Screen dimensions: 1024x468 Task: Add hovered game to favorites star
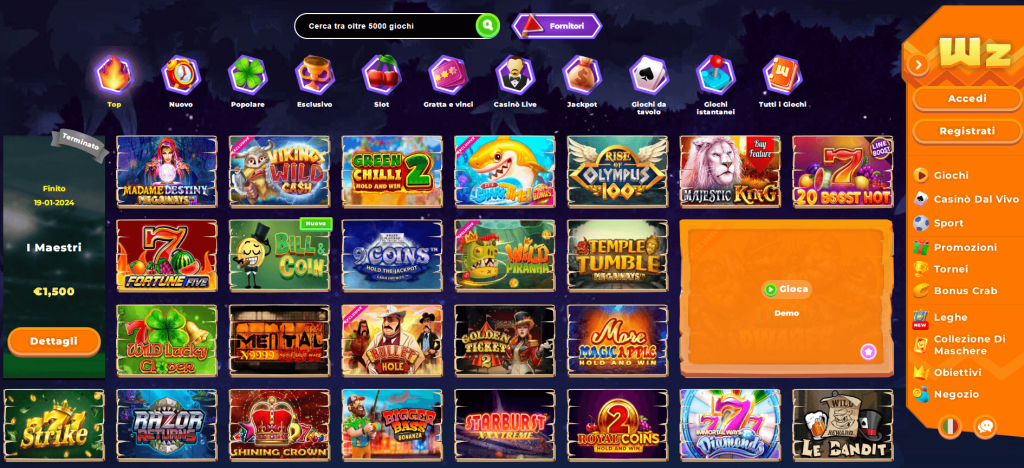pos(868,352)
